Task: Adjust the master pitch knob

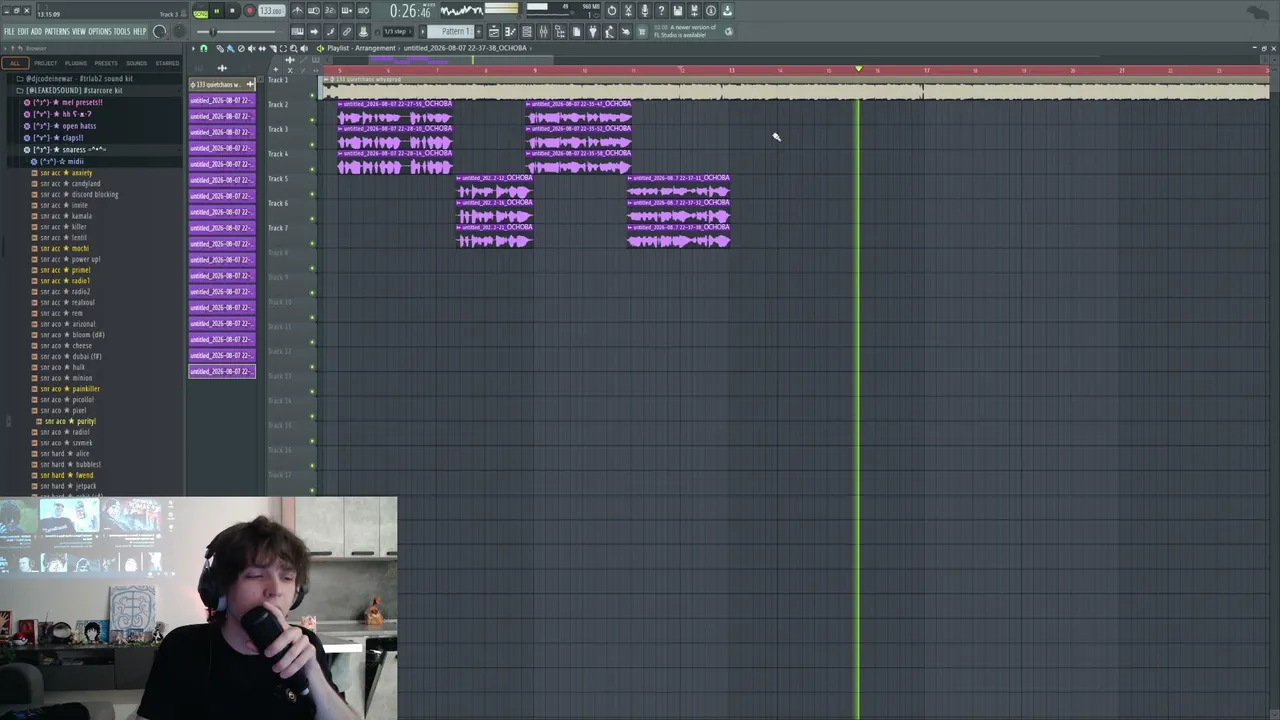Action: tap(180, 31)
